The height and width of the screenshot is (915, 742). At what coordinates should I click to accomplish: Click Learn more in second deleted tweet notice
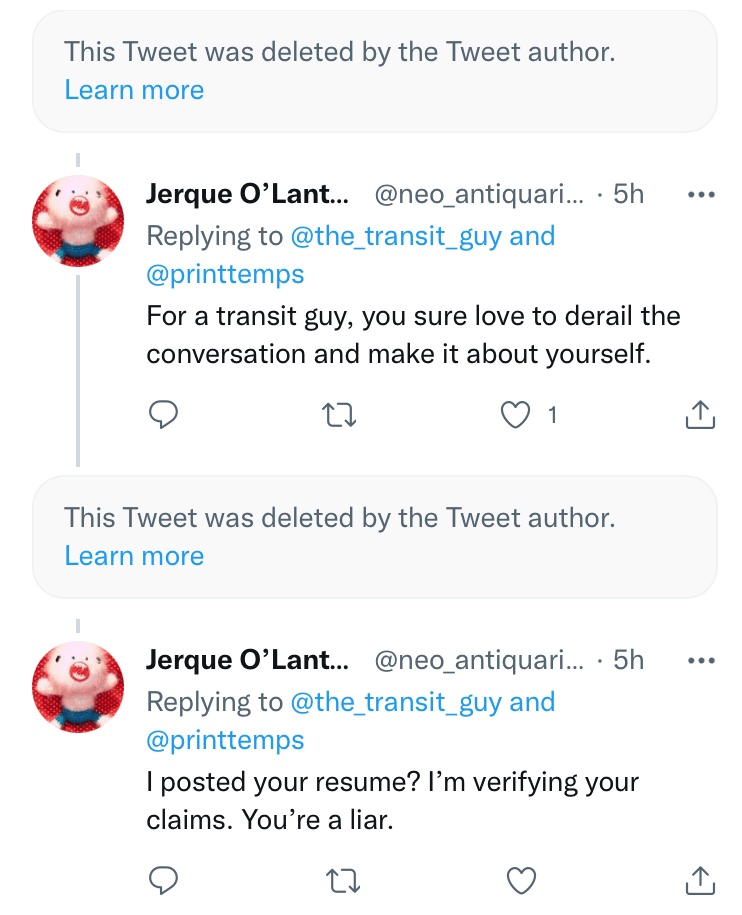134,556
